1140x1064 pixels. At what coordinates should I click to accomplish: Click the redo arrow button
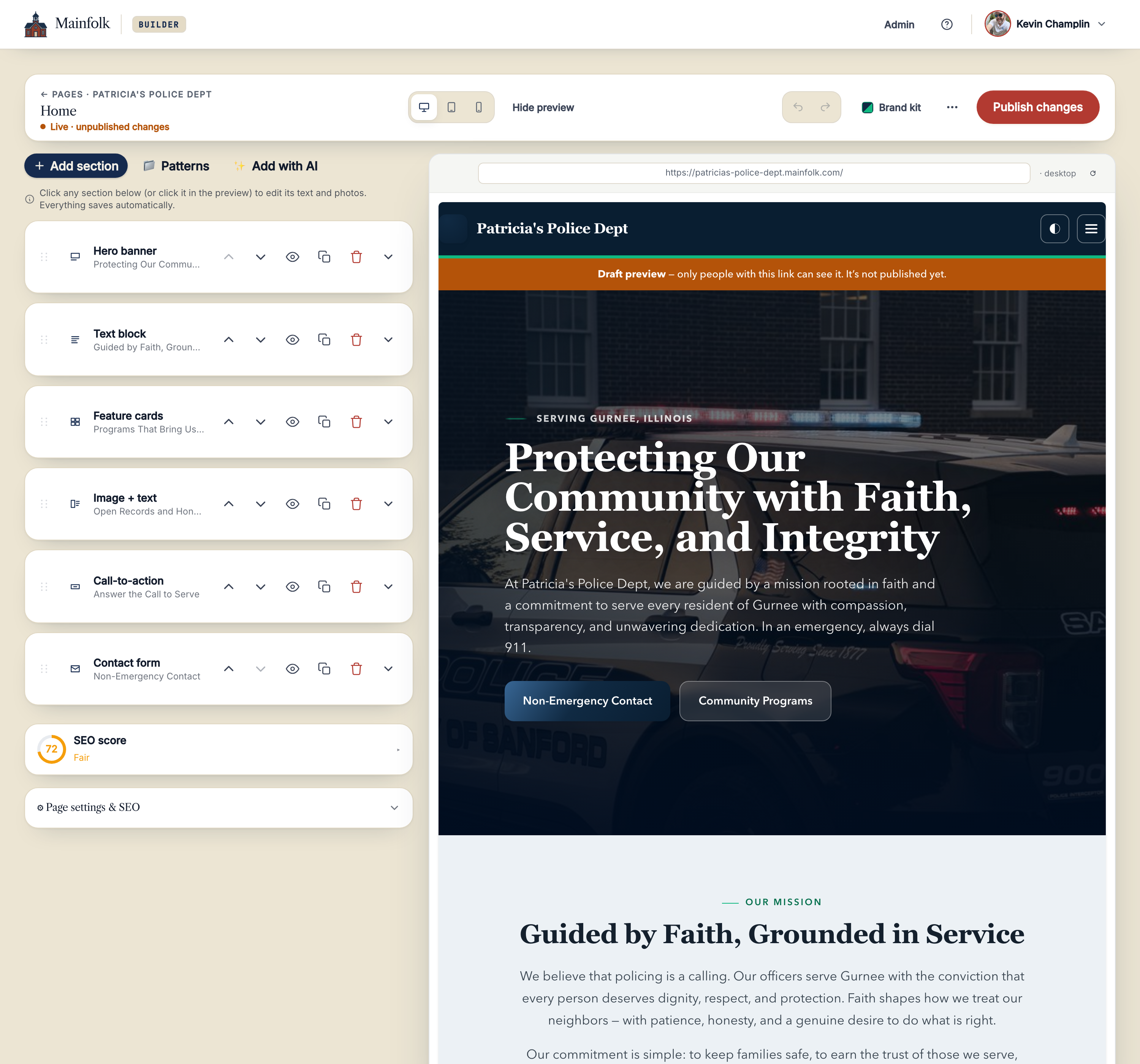(x=825, y=107)
